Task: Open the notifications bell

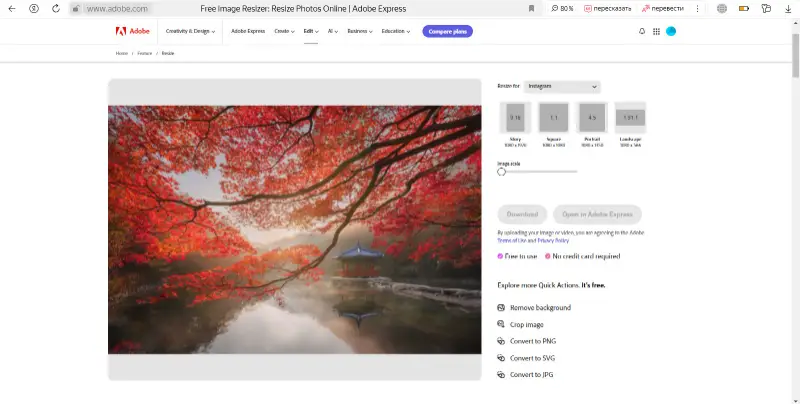Action: (642, 31)
